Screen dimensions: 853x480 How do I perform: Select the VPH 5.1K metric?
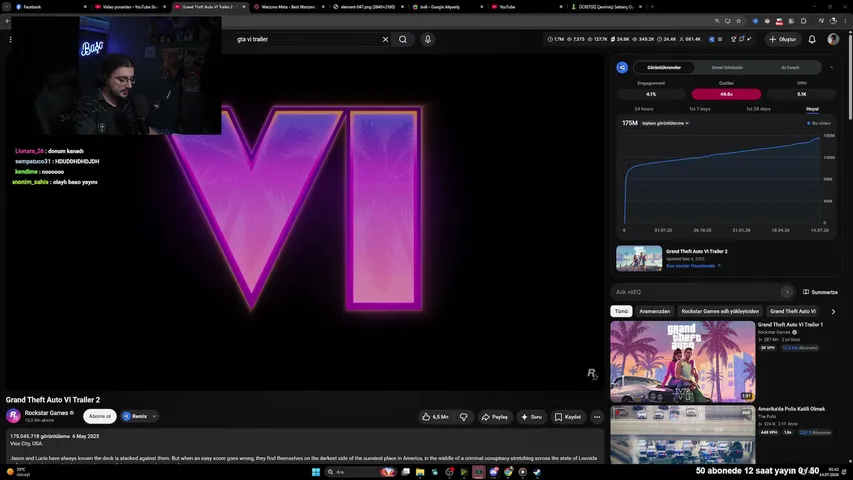pyautogui.click(x=801, y=94)
